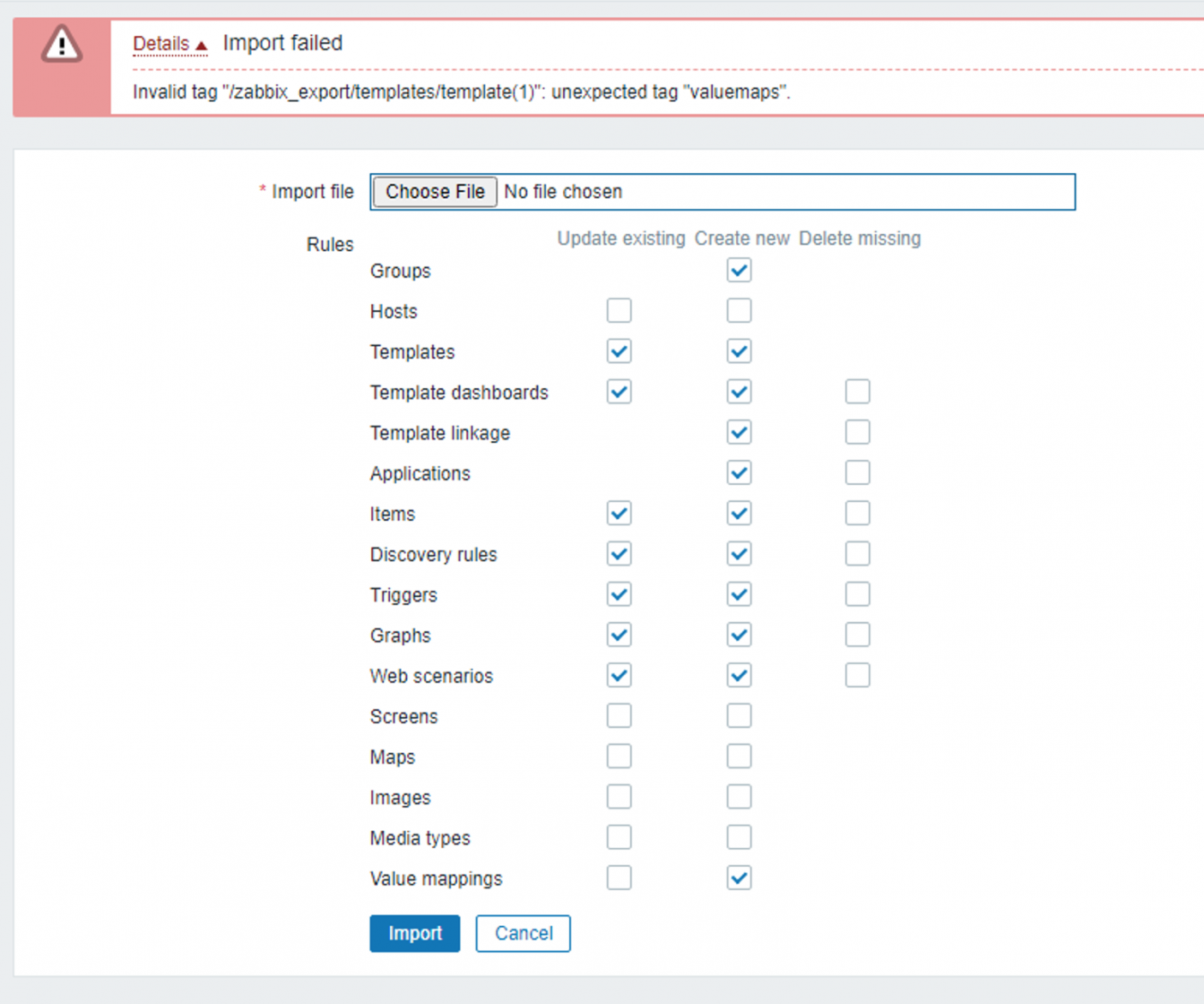Screen dimensions: 1204x1004
Task: Toggle Delete missing for Template linkage
Action: [x=857, y=433]
